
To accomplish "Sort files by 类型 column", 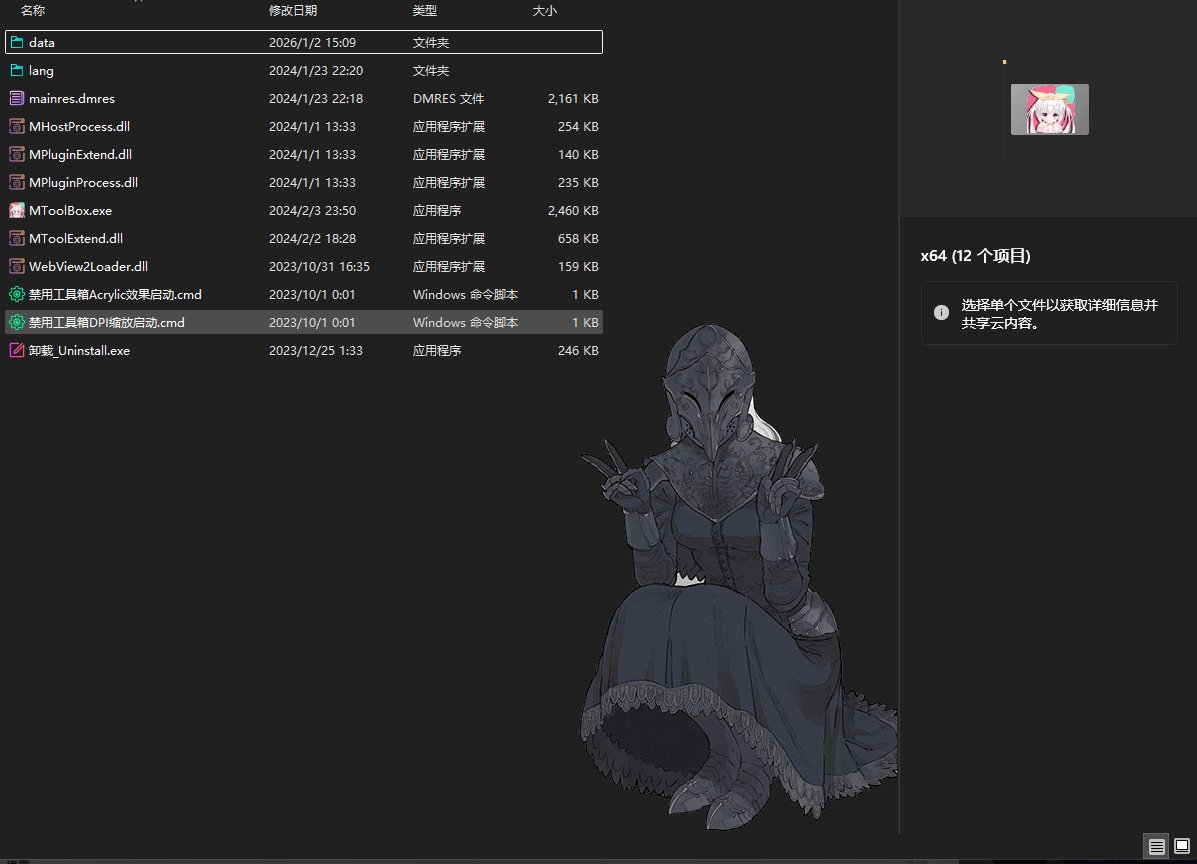I will click(425, 10).
